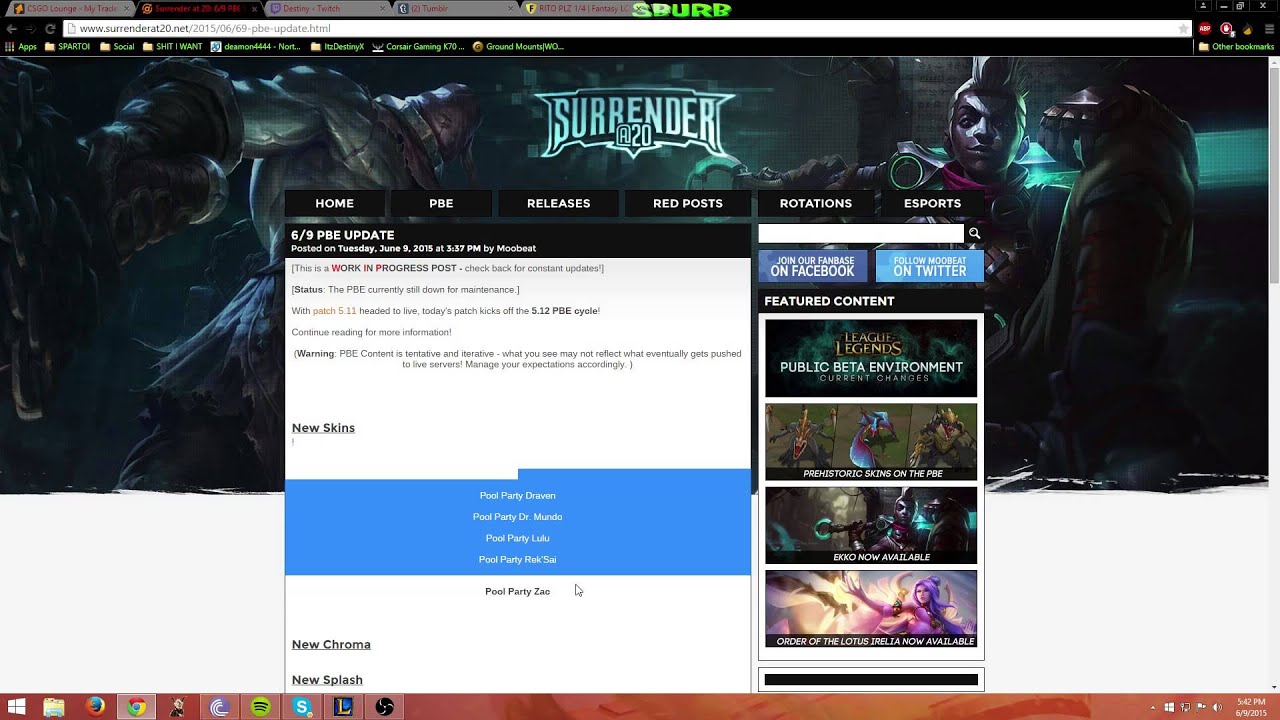Click the Chrome taskbar icon
This screenshot has height=720, width=1280.
[136, 707]
